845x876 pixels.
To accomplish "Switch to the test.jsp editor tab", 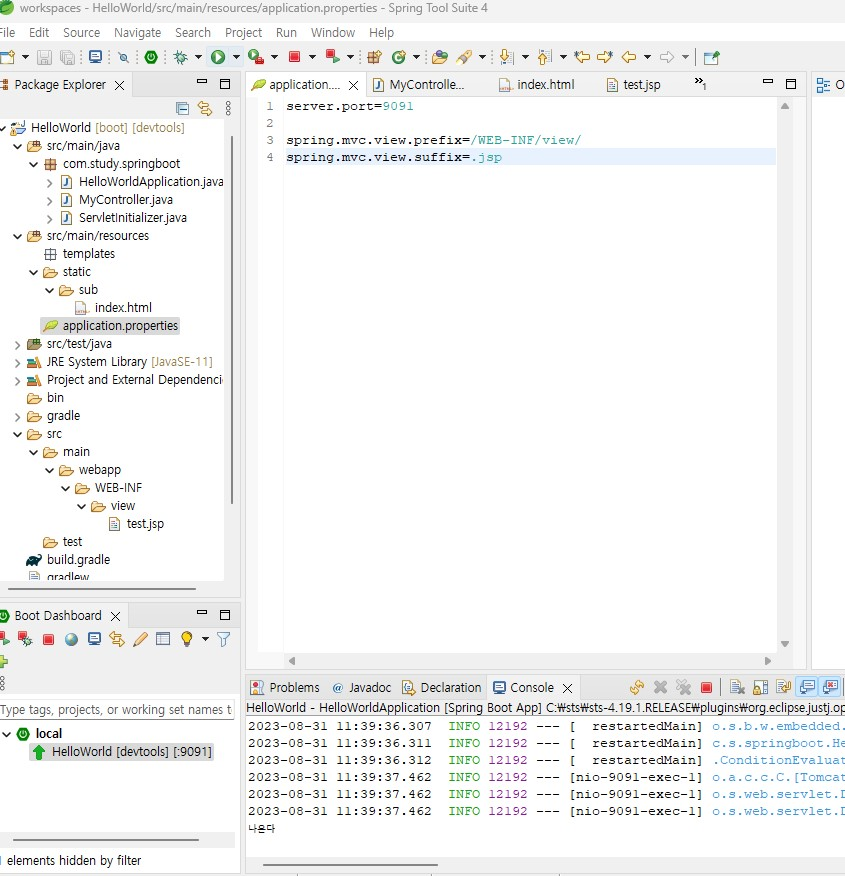I will (x=634, y=84).
